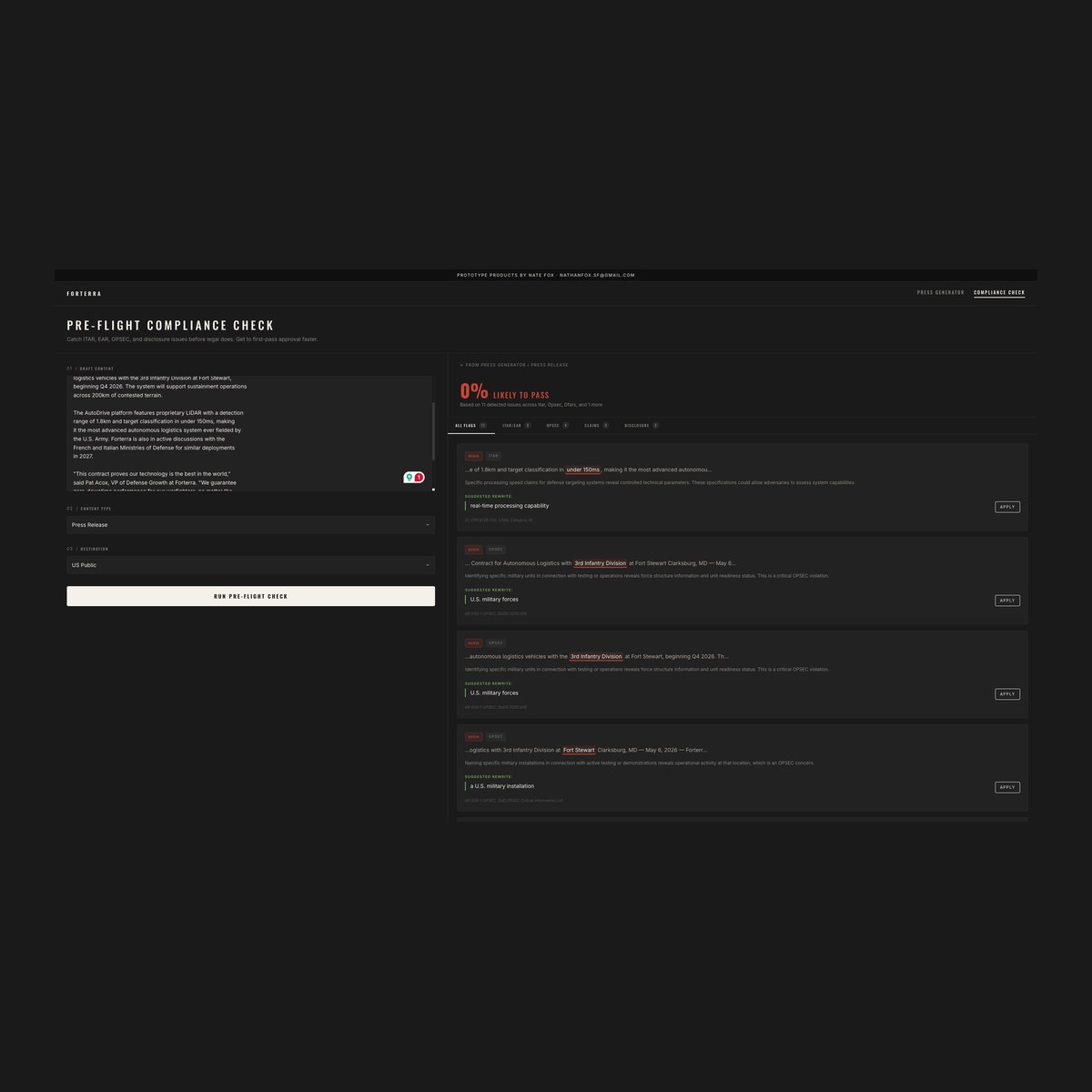Open the red Grammarly error count badge
The image size is (1092, 1092).
[419, 477]
